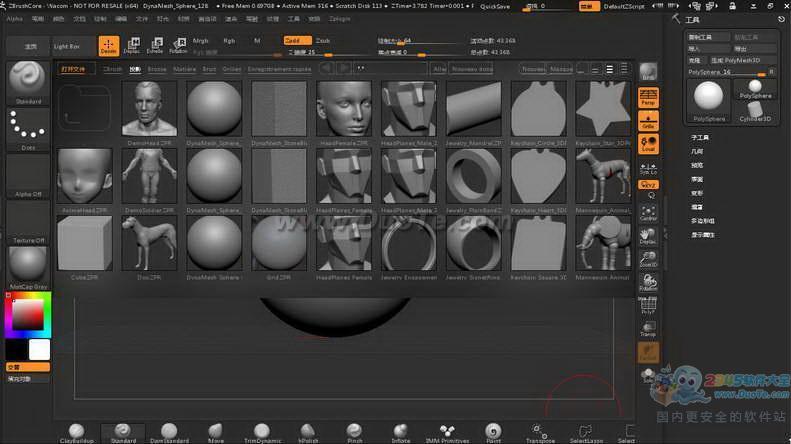
Task: Expand the 表面 surface section
Action: [x=697, y=179]
